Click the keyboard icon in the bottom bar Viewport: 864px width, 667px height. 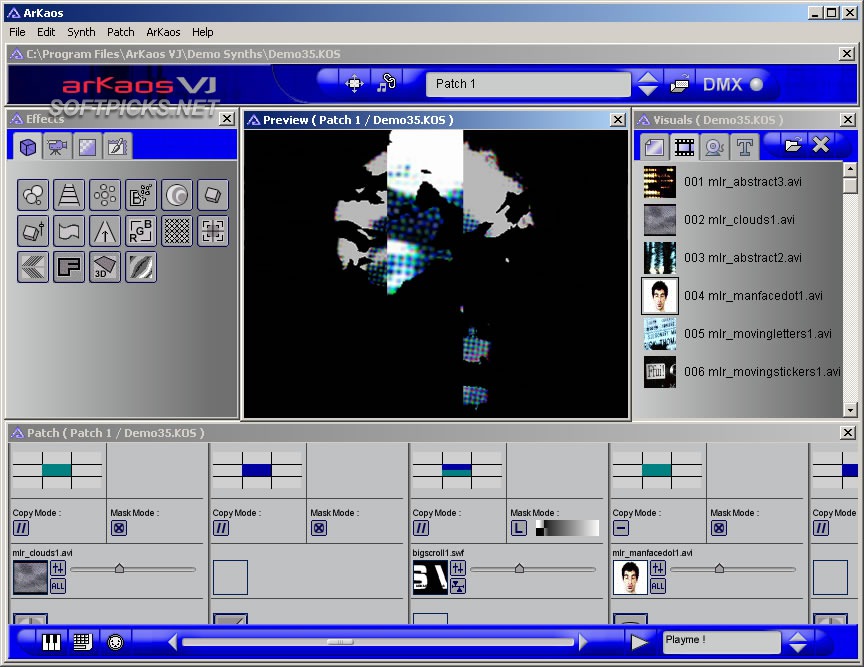click(82, 642)
